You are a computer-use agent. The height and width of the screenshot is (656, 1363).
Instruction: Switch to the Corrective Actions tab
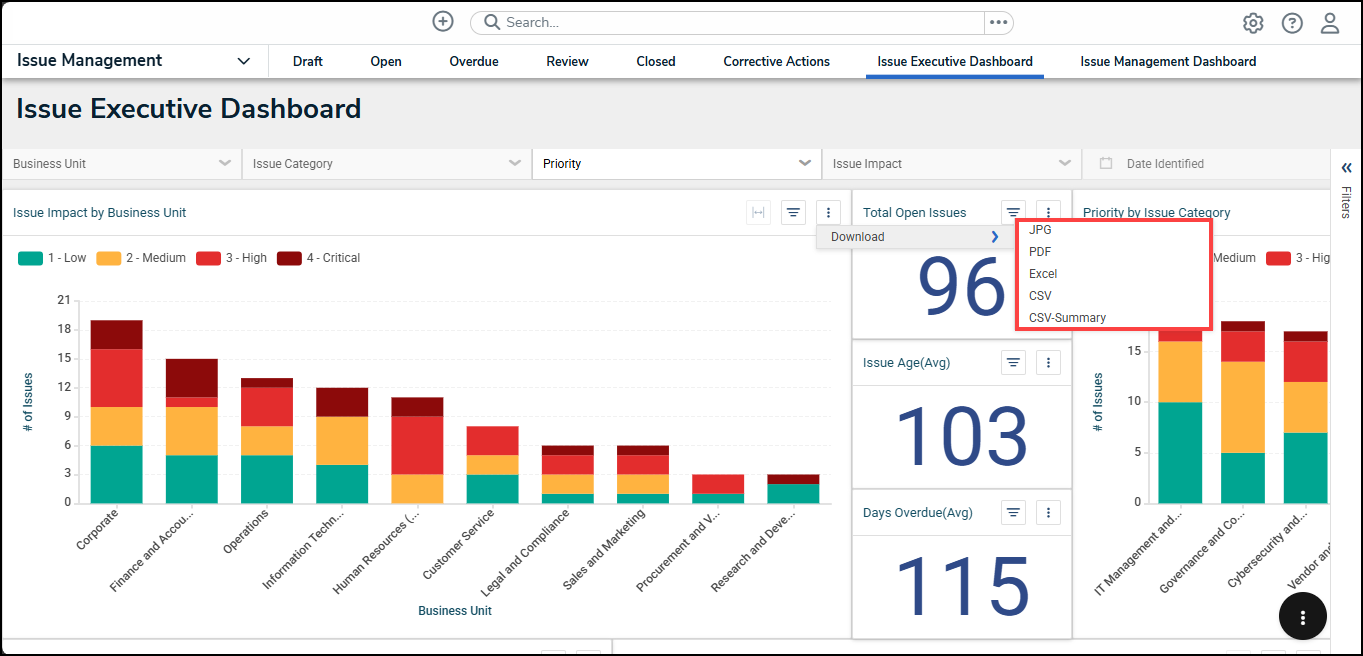(776, 61)
